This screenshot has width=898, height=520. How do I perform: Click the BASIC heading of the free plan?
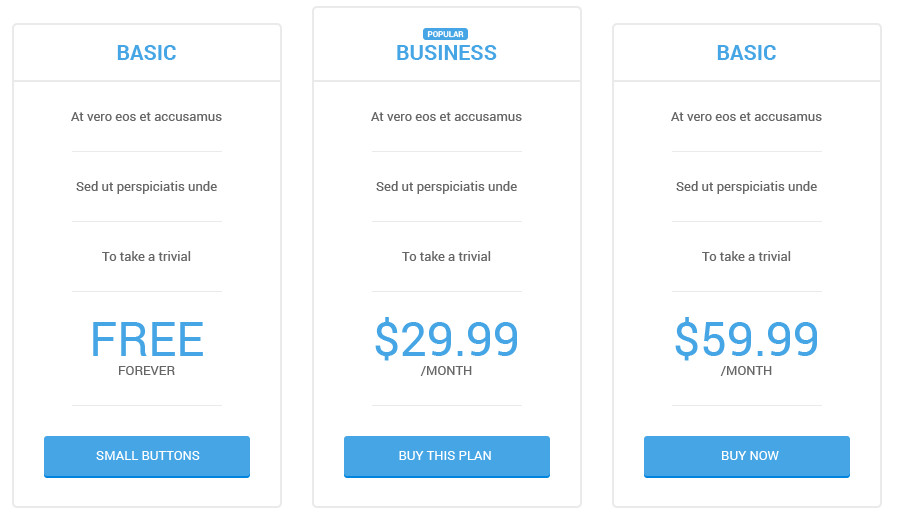(146, 53)
